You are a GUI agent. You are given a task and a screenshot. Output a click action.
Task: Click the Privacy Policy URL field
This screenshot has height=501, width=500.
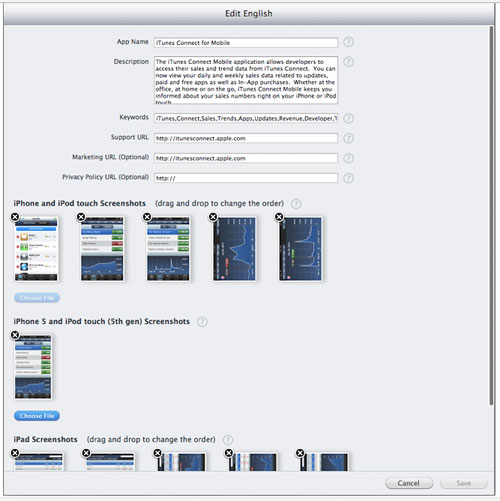(x=246, y=178)
